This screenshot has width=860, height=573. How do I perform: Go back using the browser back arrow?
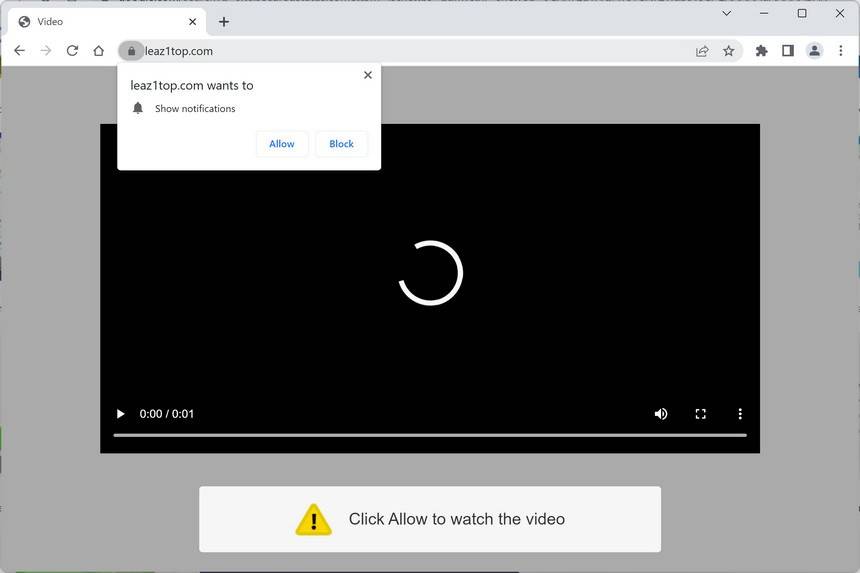click(x=20, y=51)
